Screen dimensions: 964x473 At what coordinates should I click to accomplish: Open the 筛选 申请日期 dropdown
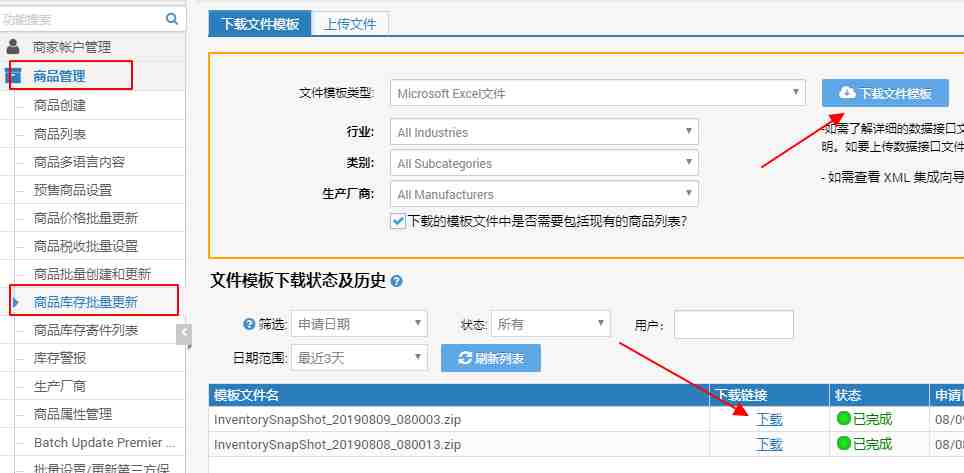360,324
